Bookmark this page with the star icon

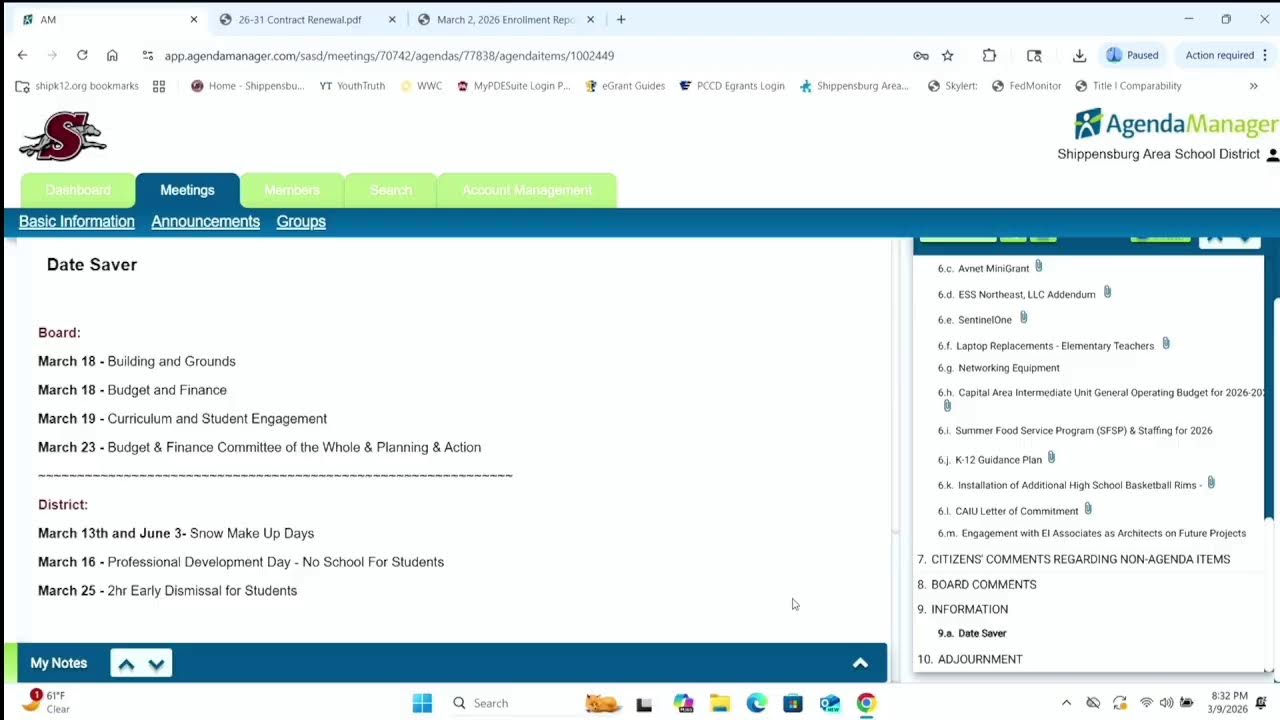tap(948, 56)
